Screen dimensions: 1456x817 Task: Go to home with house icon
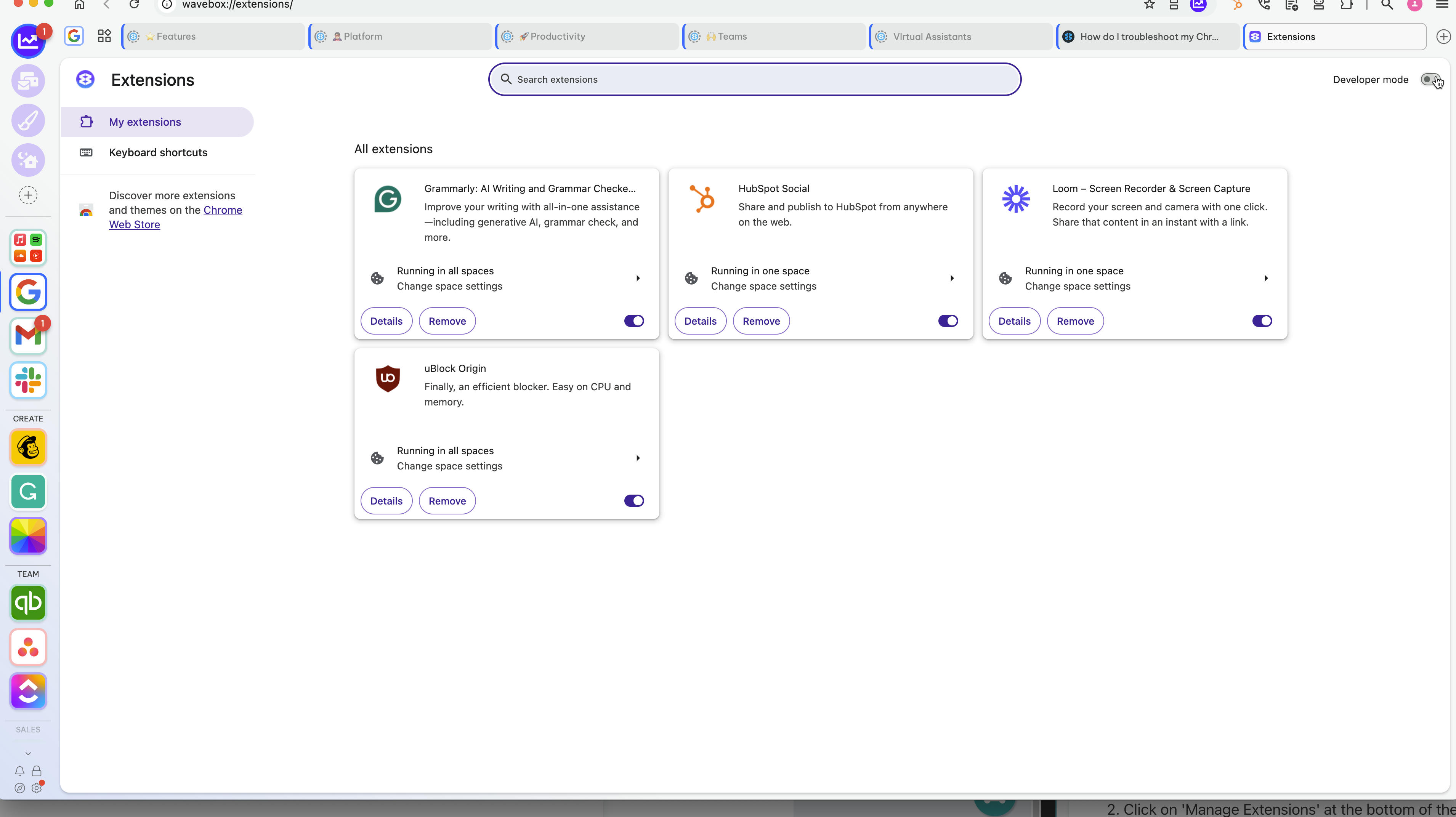pos(79,5)
